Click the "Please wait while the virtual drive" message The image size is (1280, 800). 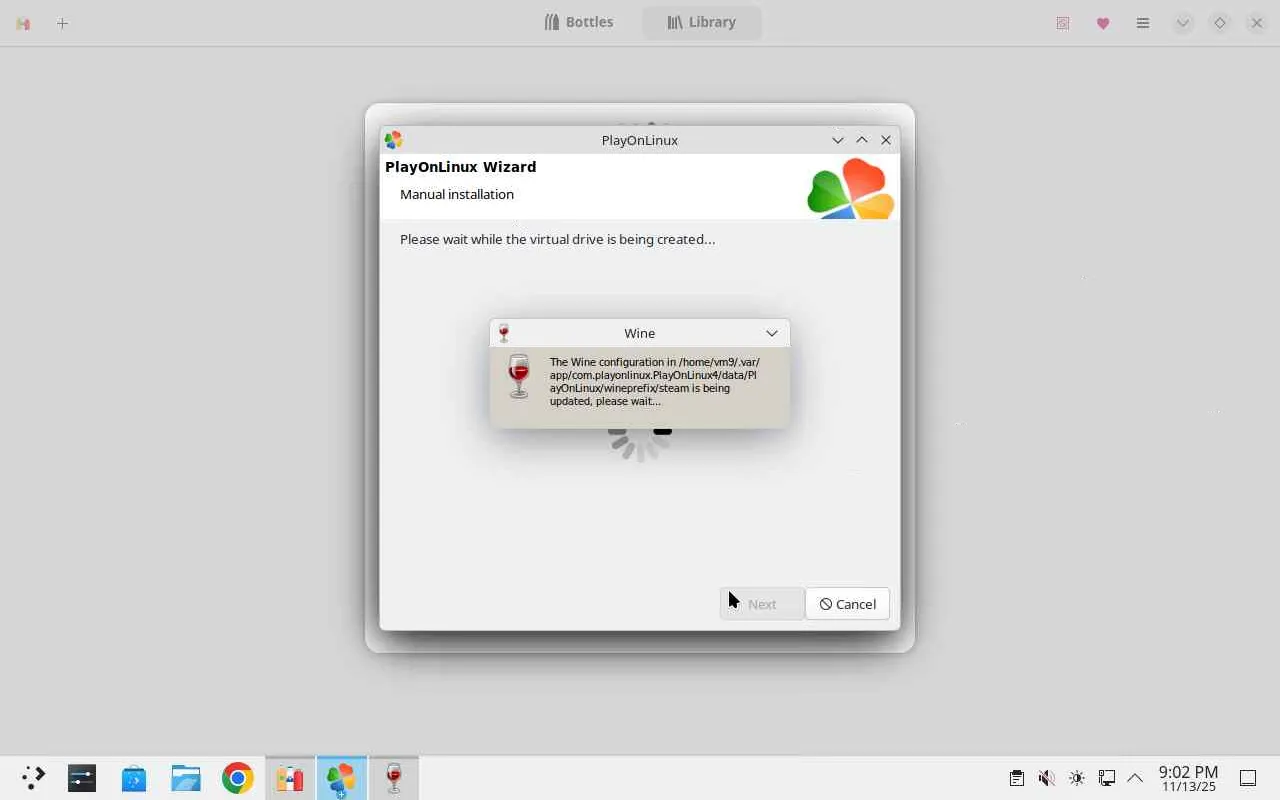(x=558, y=239)
